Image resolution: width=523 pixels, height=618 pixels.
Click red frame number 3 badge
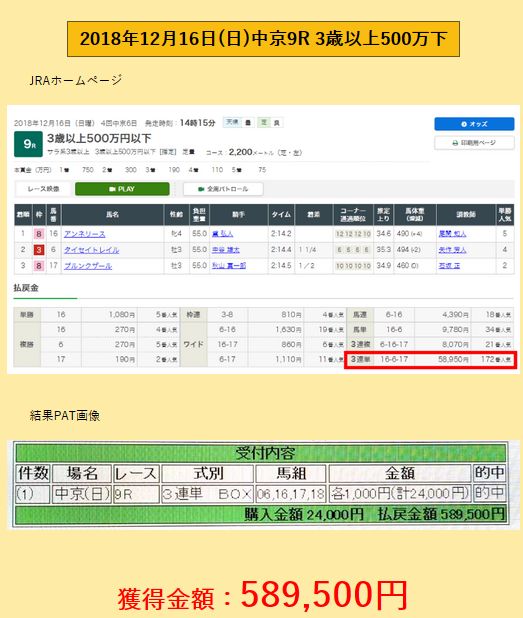[39, 250]
